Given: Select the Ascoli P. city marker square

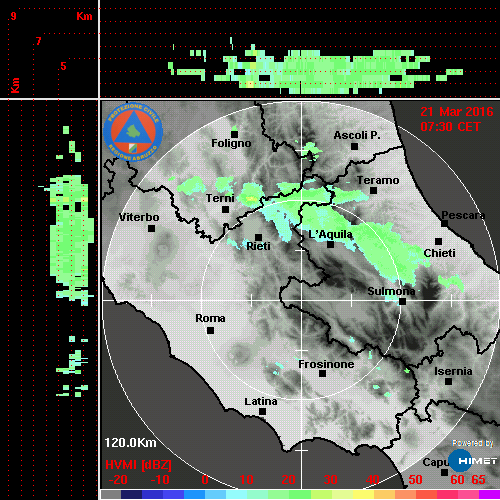Looking at the screenshot, I should pyautogui.click(x=355, y=146).
